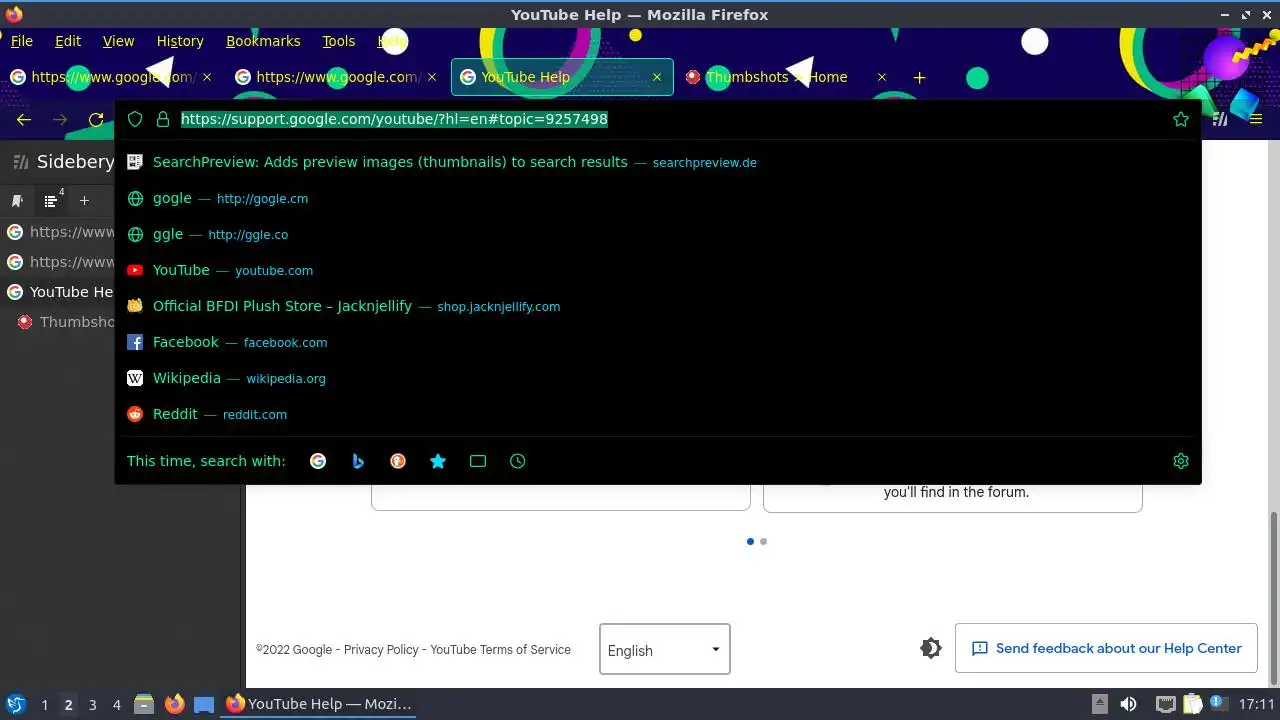Image resolution: width=1280 pixels, height=720 pixels.
Task: Toggle the dark mode icon in the page footer
Action: pyautogui.click(x=931, y=648)
